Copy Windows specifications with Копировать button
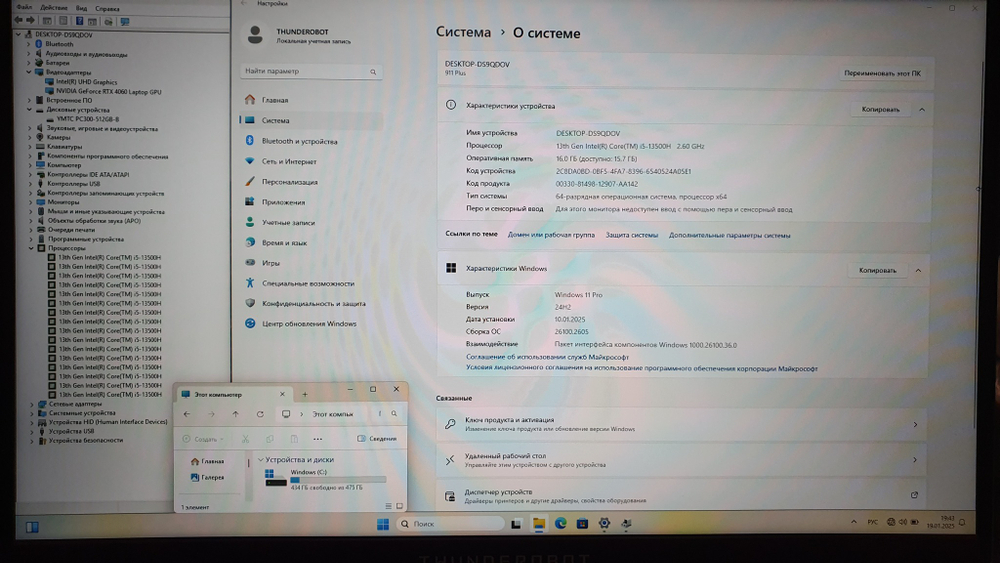This screenshot has height=563, width=1000. point(877,270)
